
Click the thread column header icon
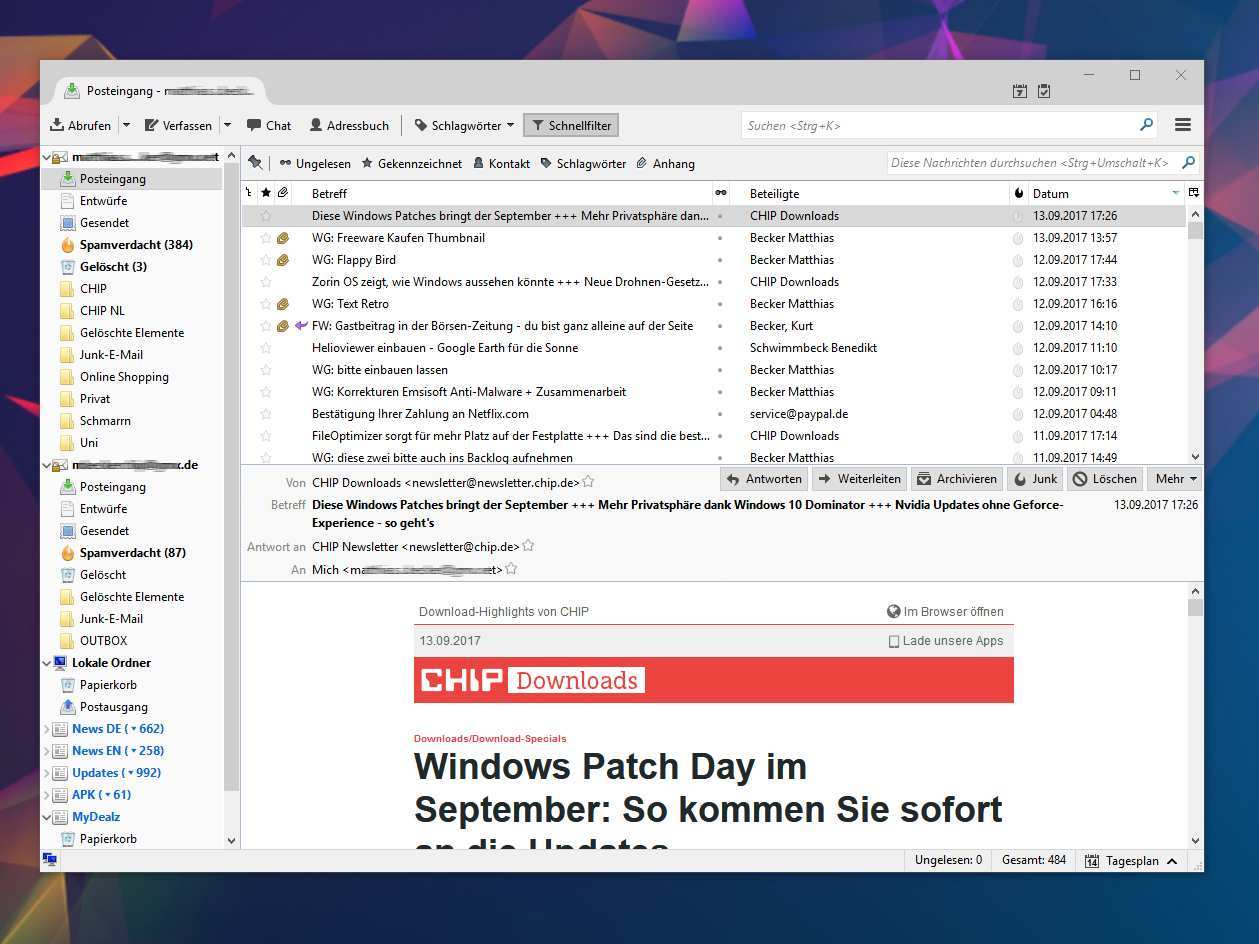point(248,193)
